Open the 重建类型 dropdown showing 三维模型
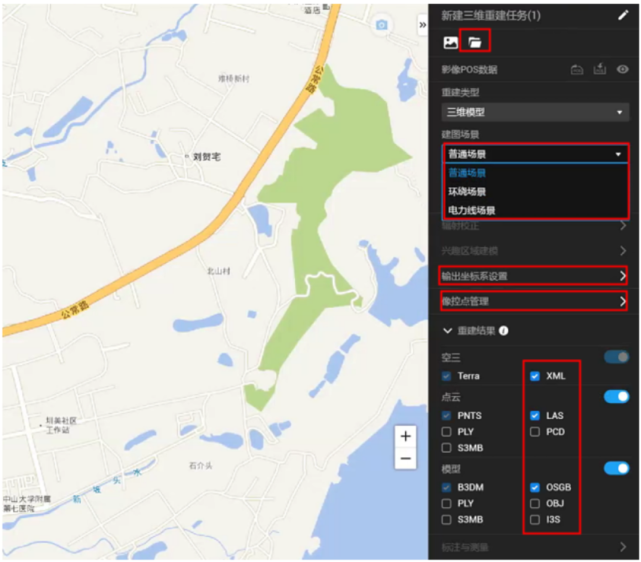 tap(535, 113)
